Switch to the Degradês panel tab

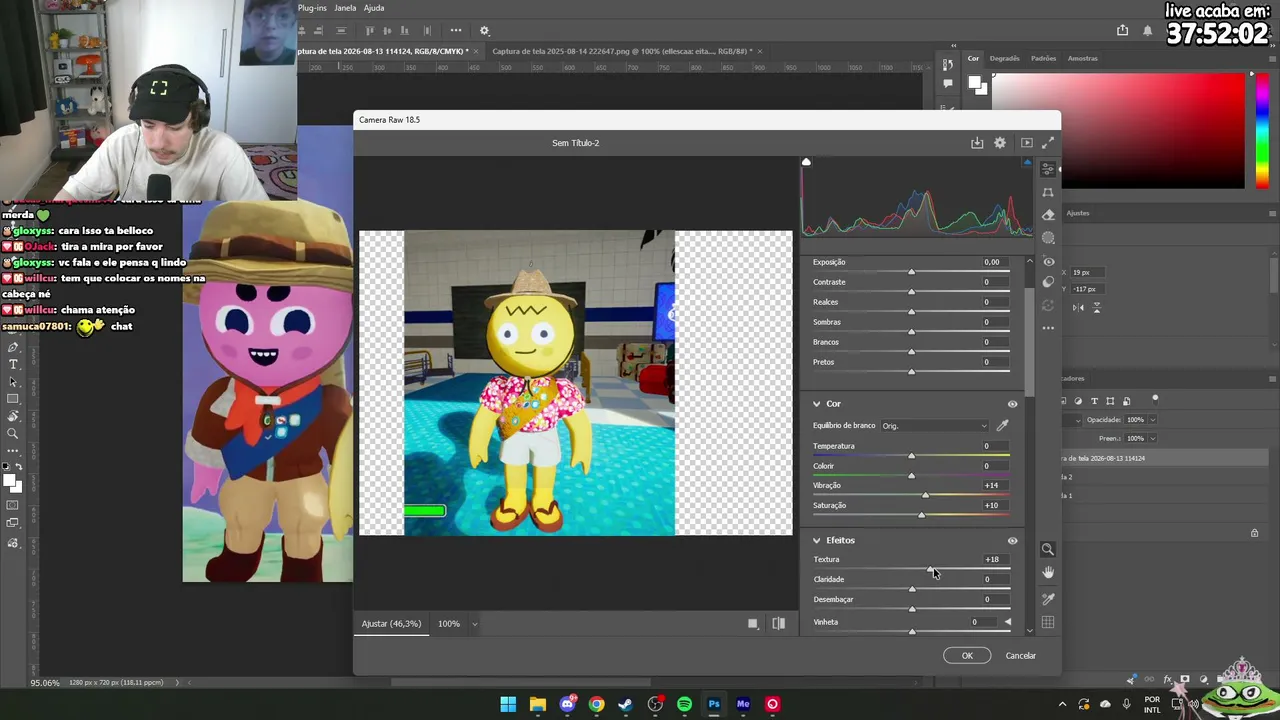click(1005, 59)
